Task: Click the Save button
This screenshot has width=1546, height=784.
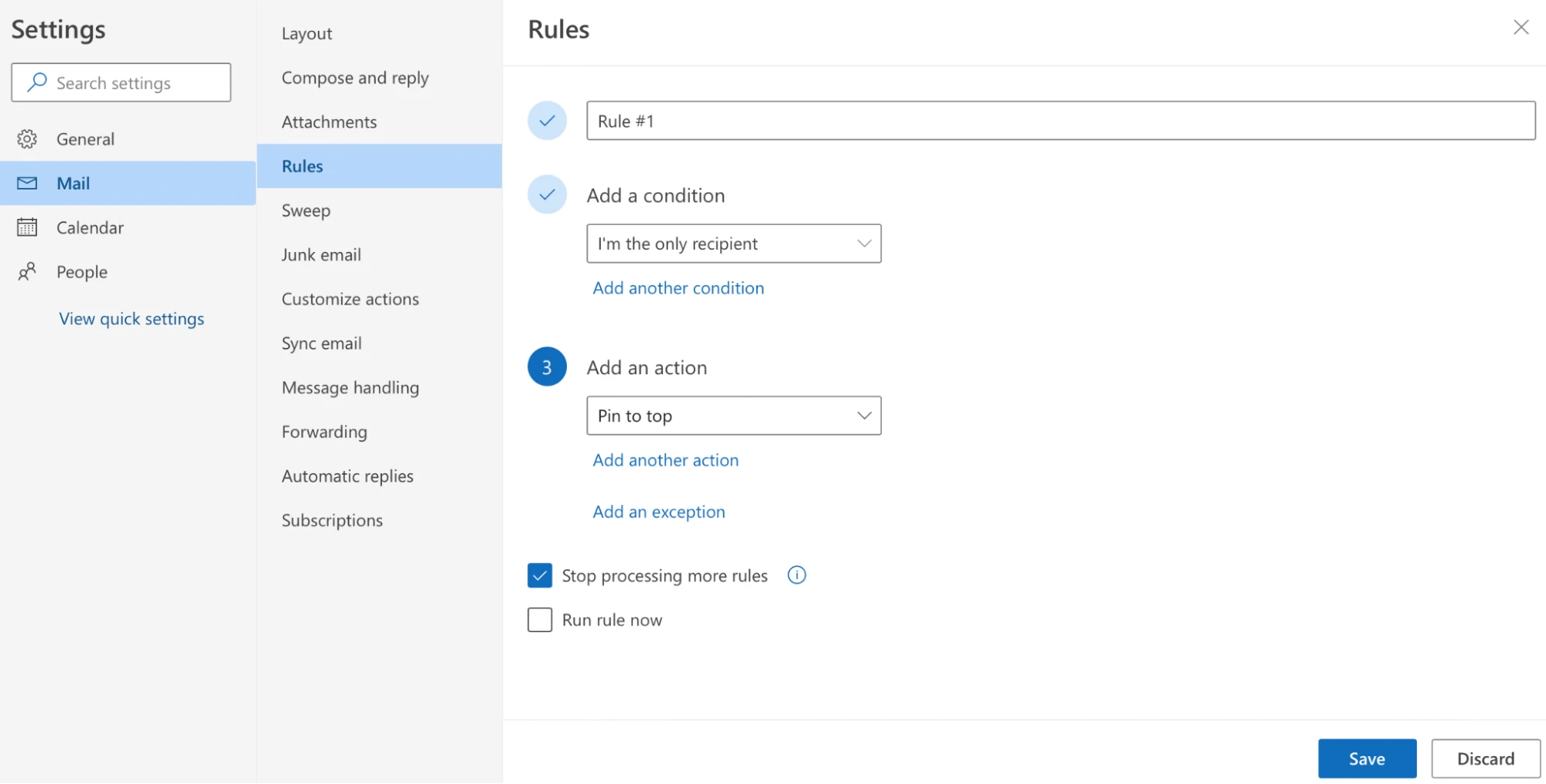Action: pos(1366,758)
